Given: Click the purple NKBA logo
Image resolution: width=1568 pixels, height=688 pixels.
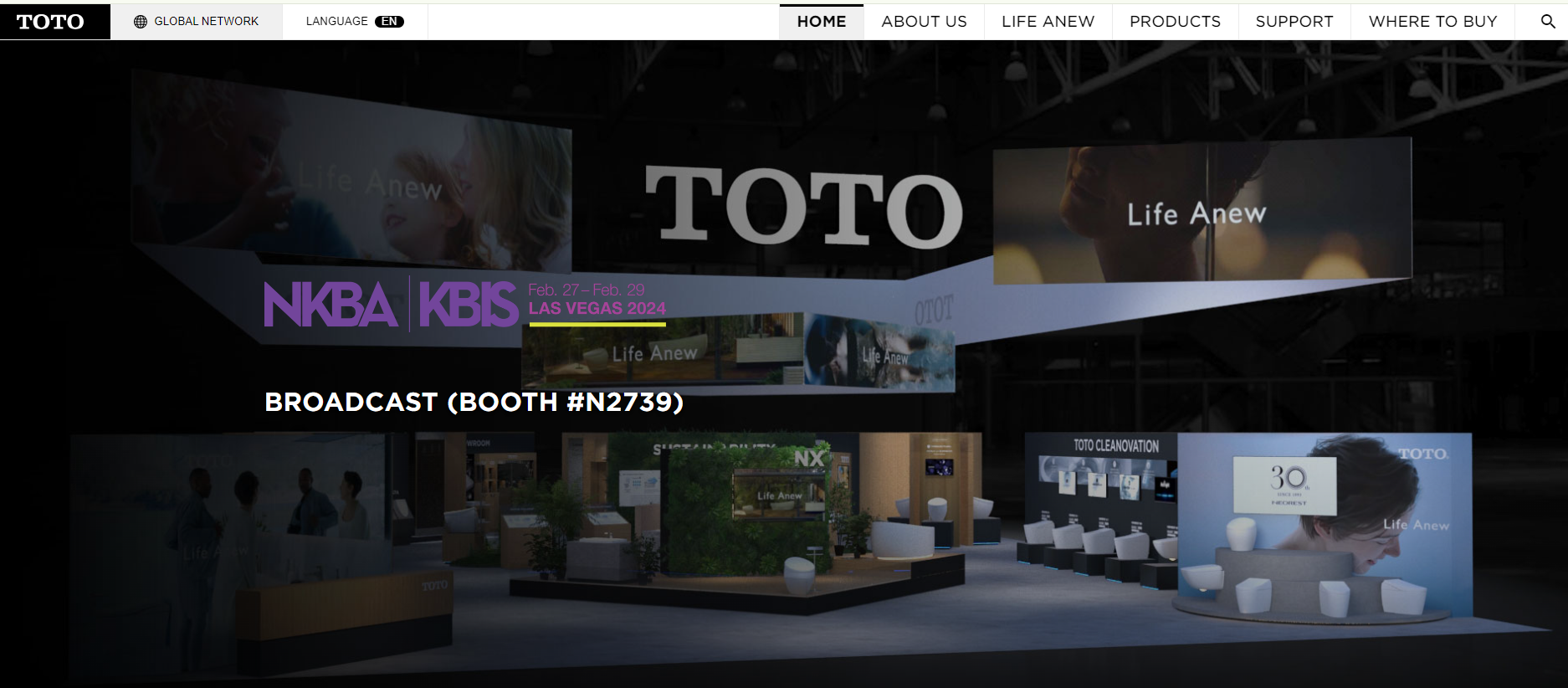Looking at the screenshot, I should coord(331,304).
